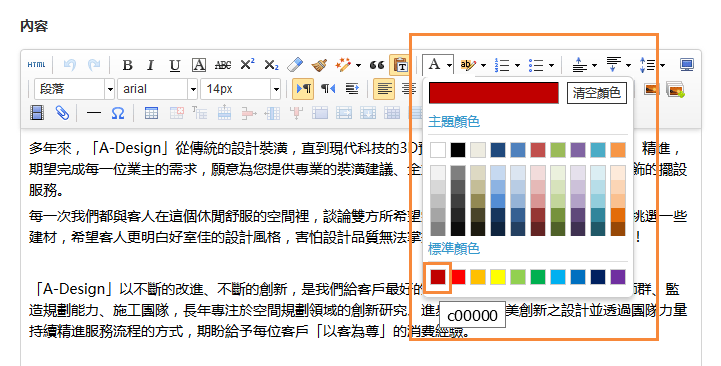Click the undo arrow icon
Viewport: 721px width, 366px height.
click(x=70, y=65)
